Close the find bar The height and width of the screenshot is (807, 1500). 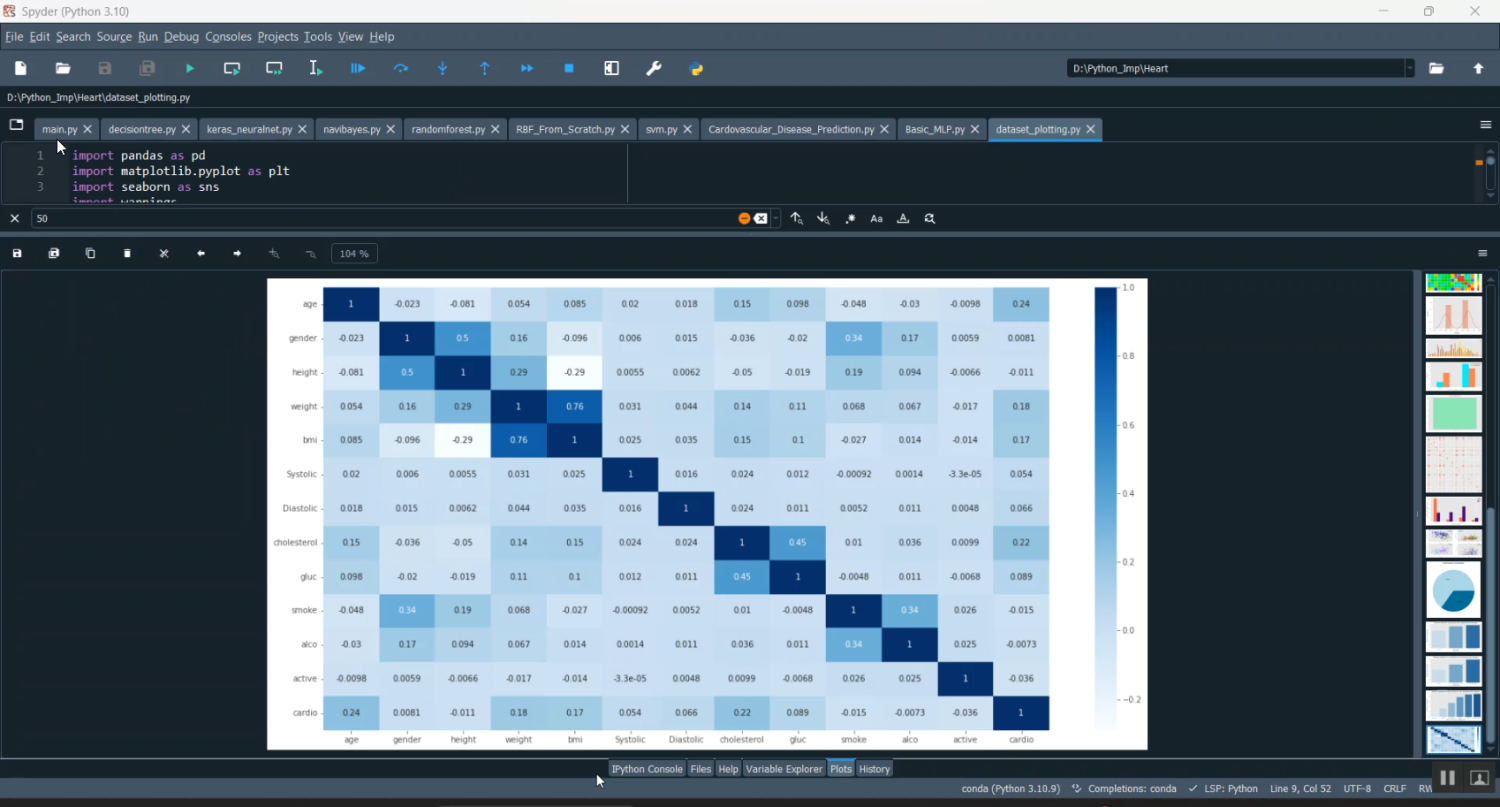pos(15,218)
